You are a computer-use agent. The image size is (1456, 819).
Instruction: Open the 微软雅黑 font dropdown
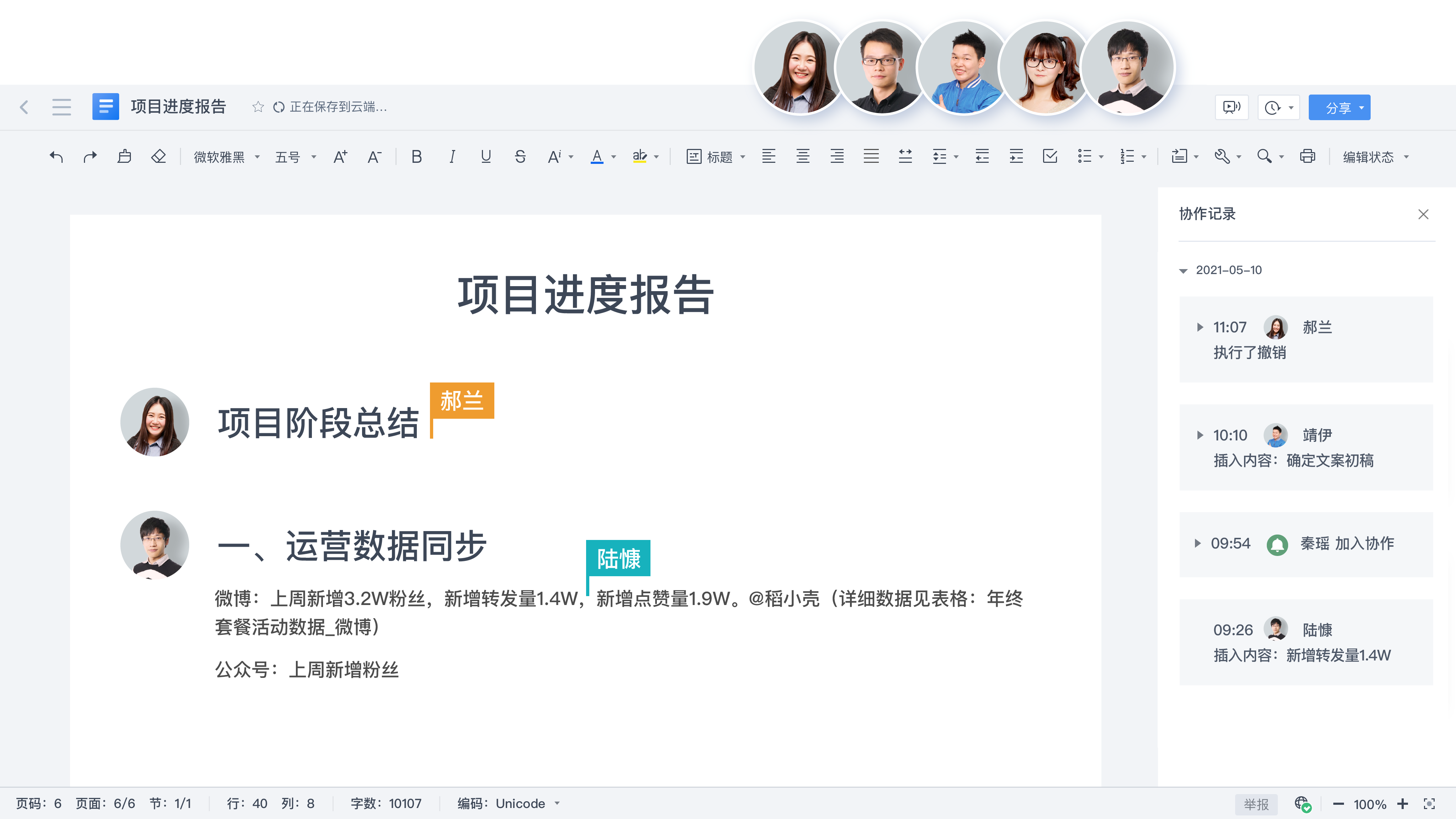point(227,157)
